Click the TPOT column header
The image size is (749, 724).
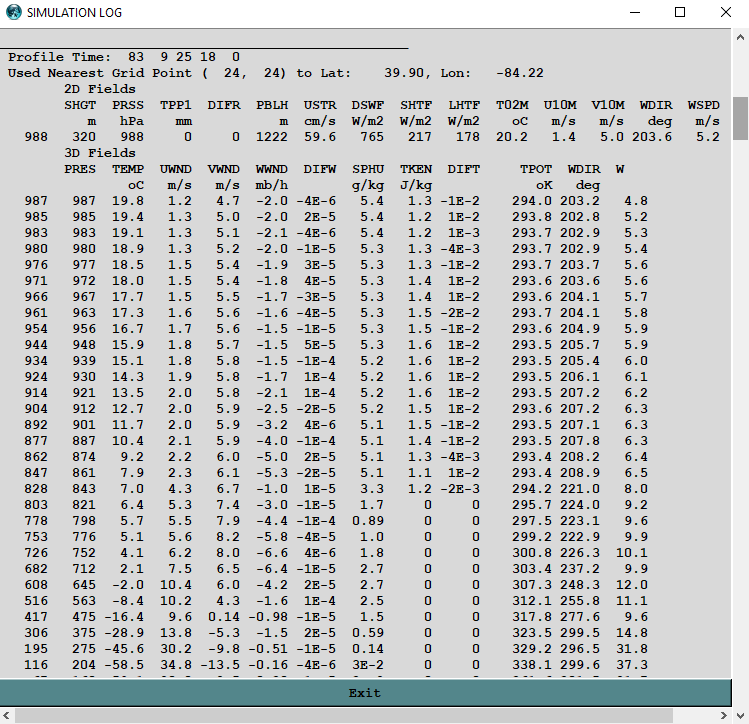click(535, 169)
